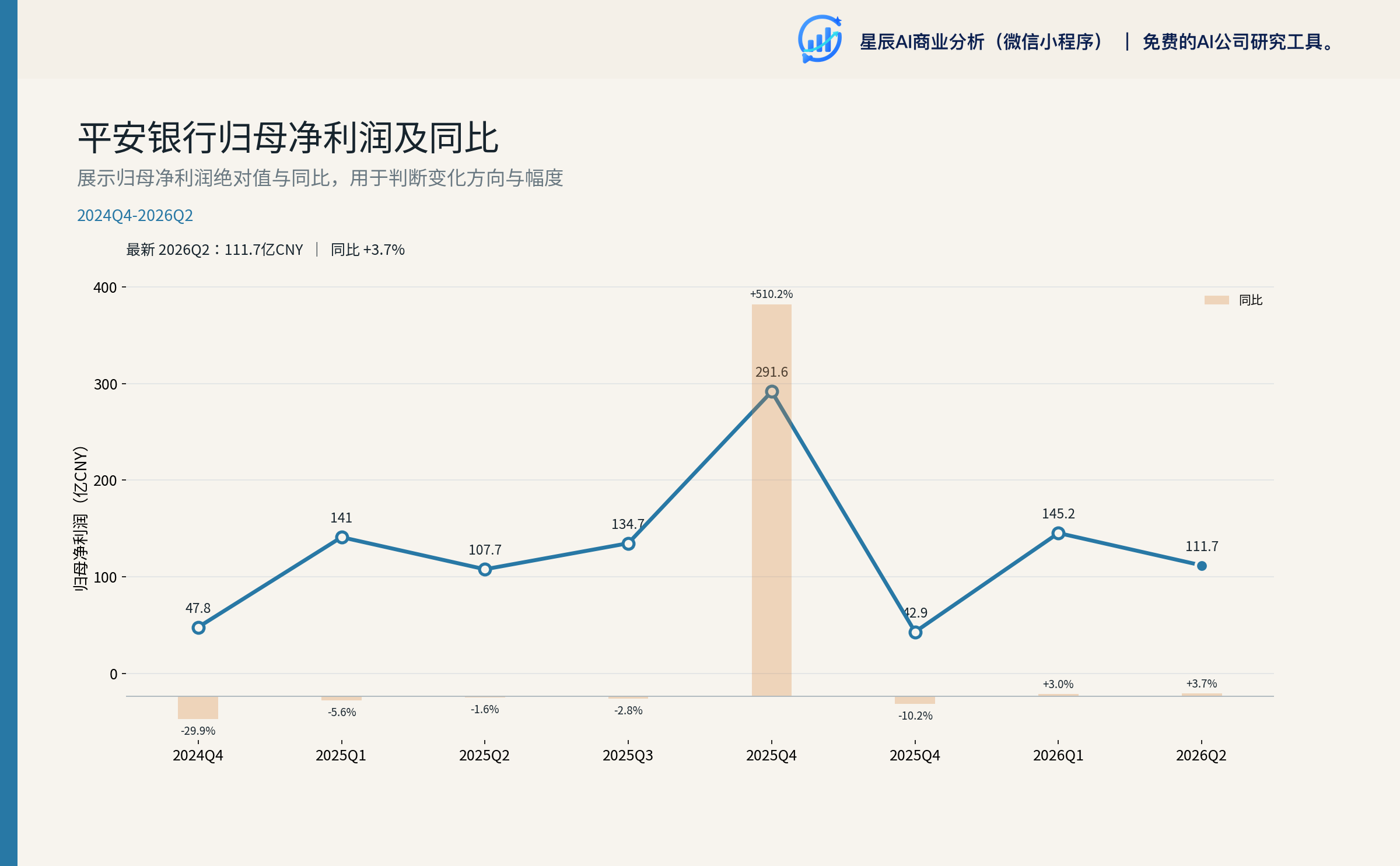
Task: Click the +3.0% bar label
Action: coord(1058,684)
